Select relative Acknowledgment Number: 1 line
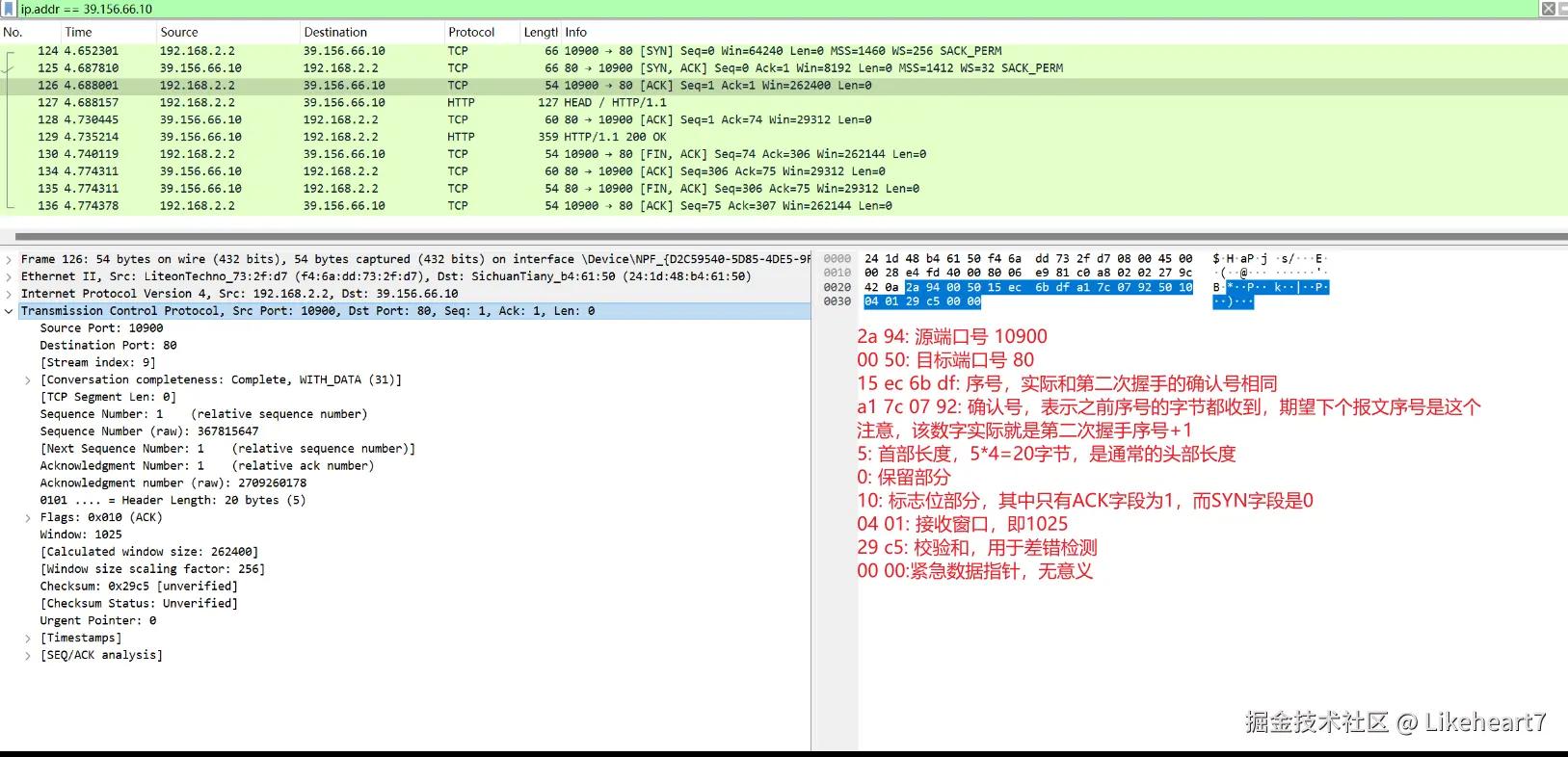This screenshot has height=757, width=1568. (207, 466)
